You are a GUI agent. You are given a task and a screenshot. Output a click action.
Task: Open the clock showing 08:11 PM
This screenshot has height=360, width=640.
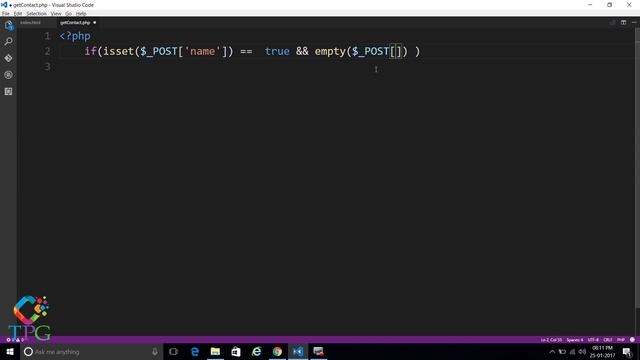pyautogui.click(x=602, y=351)
